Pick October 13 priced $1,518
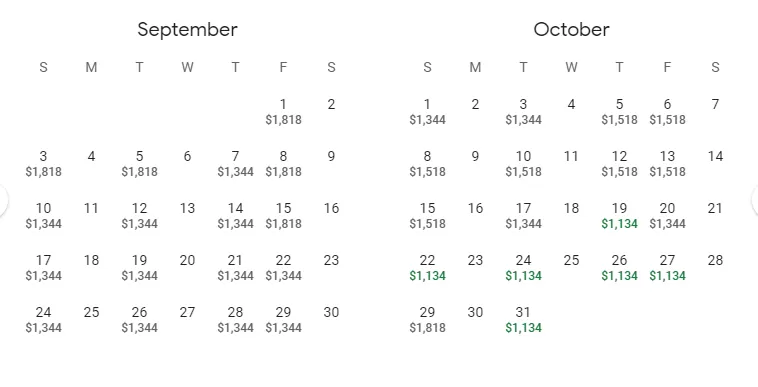This screenshot has width=758, height=387. pos(667,163)
